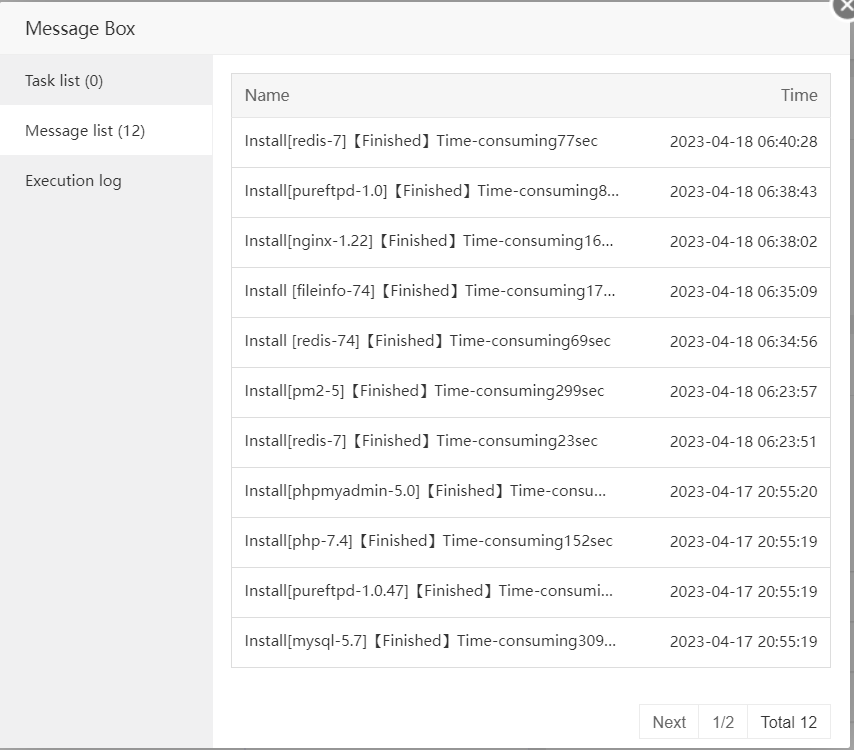
Task: Select the fileinfo-74 install message
Action: 430,292
